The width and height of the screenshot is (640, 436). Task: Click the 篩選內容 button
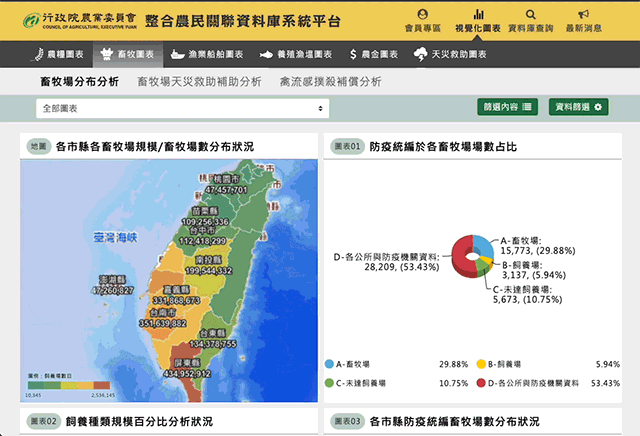pyautogui.click(x=508, y=107)
